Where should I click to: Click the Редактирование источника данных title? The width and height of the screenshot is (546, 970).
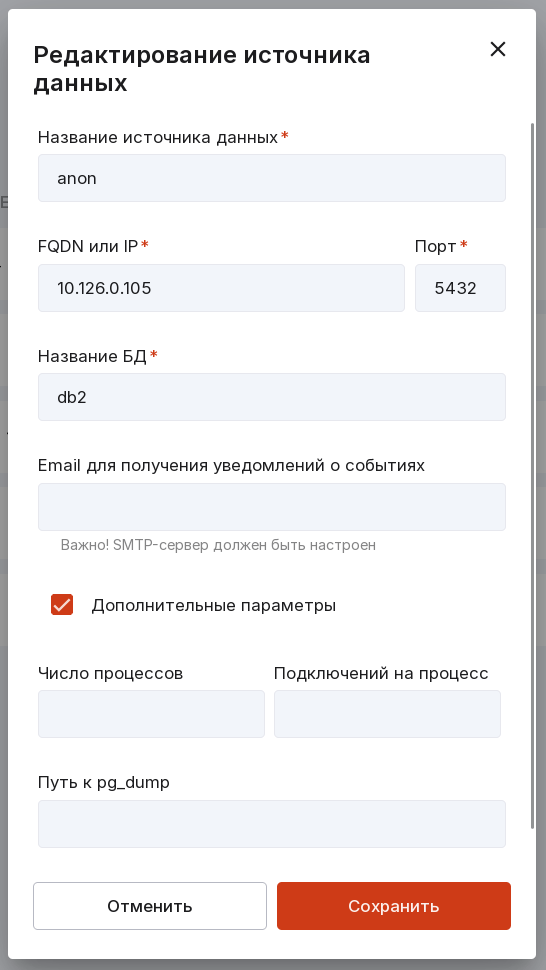point(202,69)
